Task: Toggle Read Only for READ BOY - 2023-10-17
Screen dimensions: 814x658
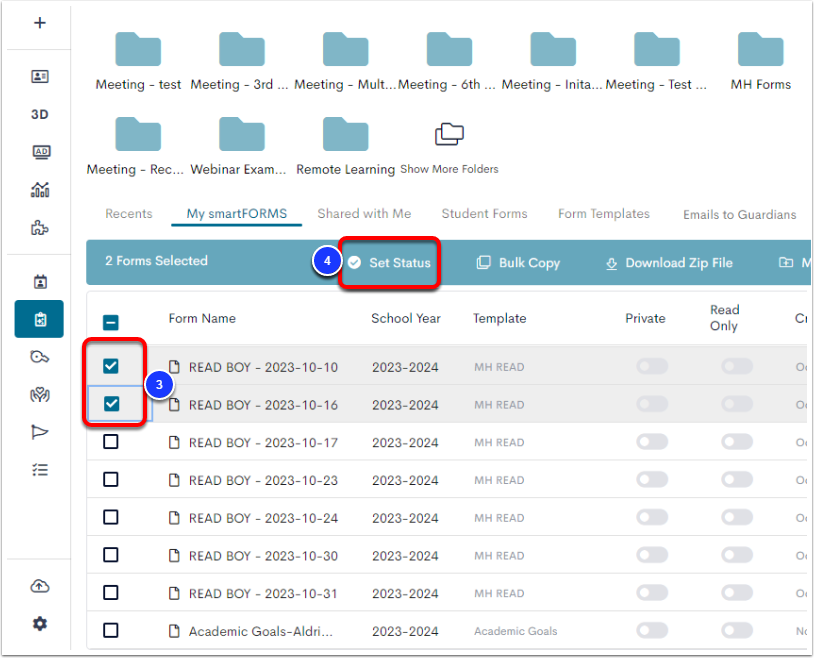Action: point(737,442)
